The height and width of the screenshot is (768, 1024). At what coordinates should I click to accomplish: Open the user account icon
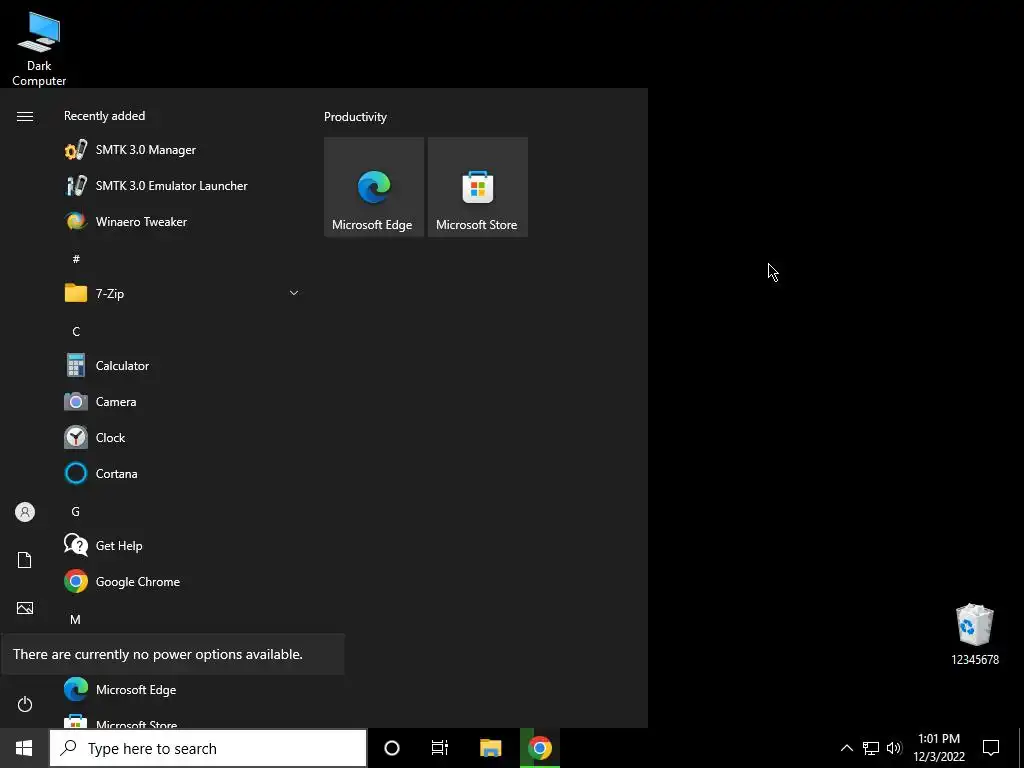coord(25,512)
